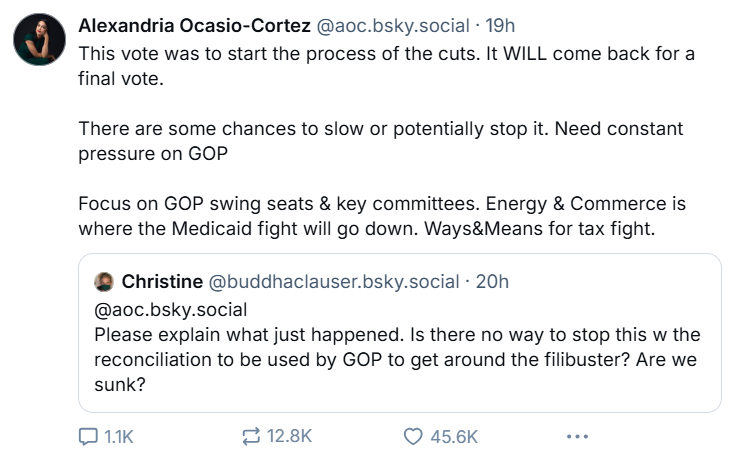Screen dimensions: 740x462
Task: Click Christine's small avatar in quoted post
Action: (104, 281)
